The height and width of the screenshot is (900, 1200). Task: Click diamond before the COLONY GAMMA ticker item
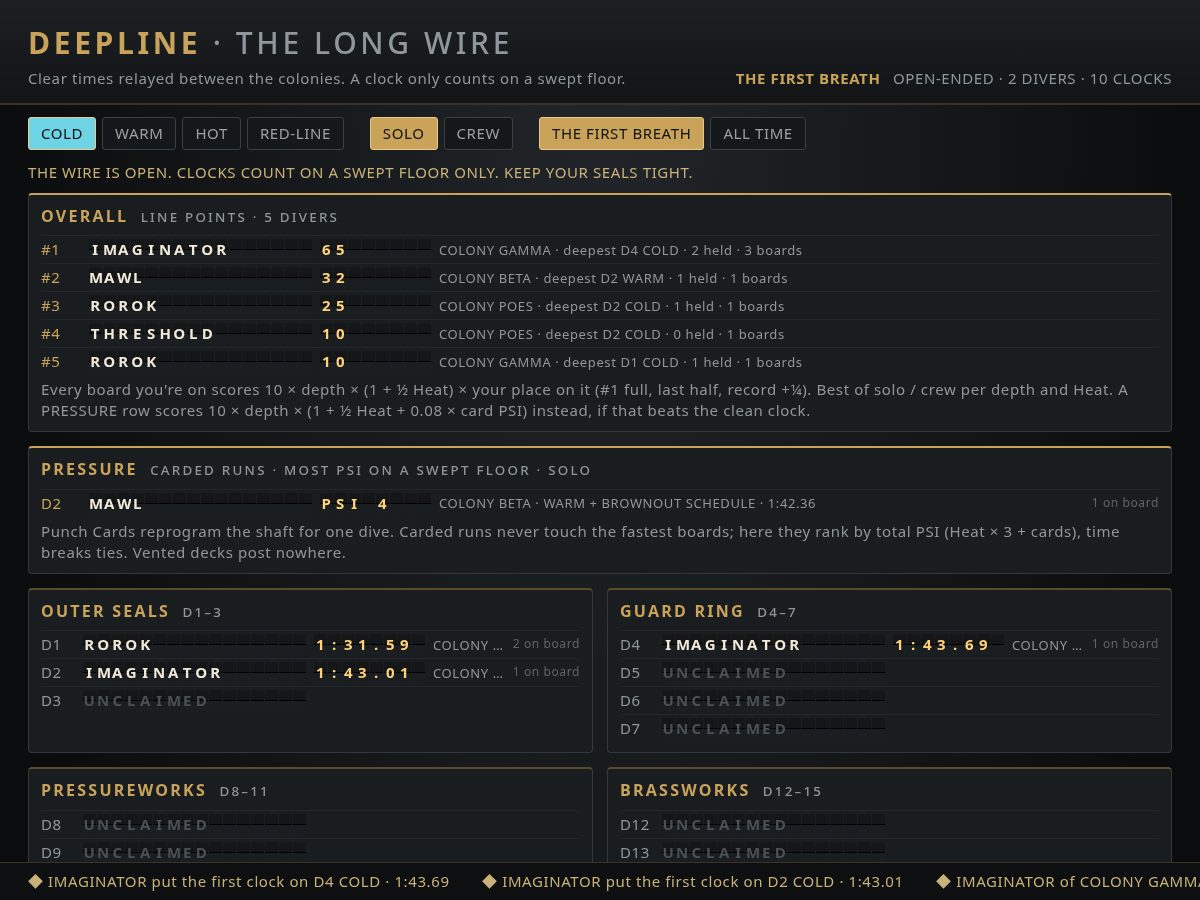tap(943, 882)
